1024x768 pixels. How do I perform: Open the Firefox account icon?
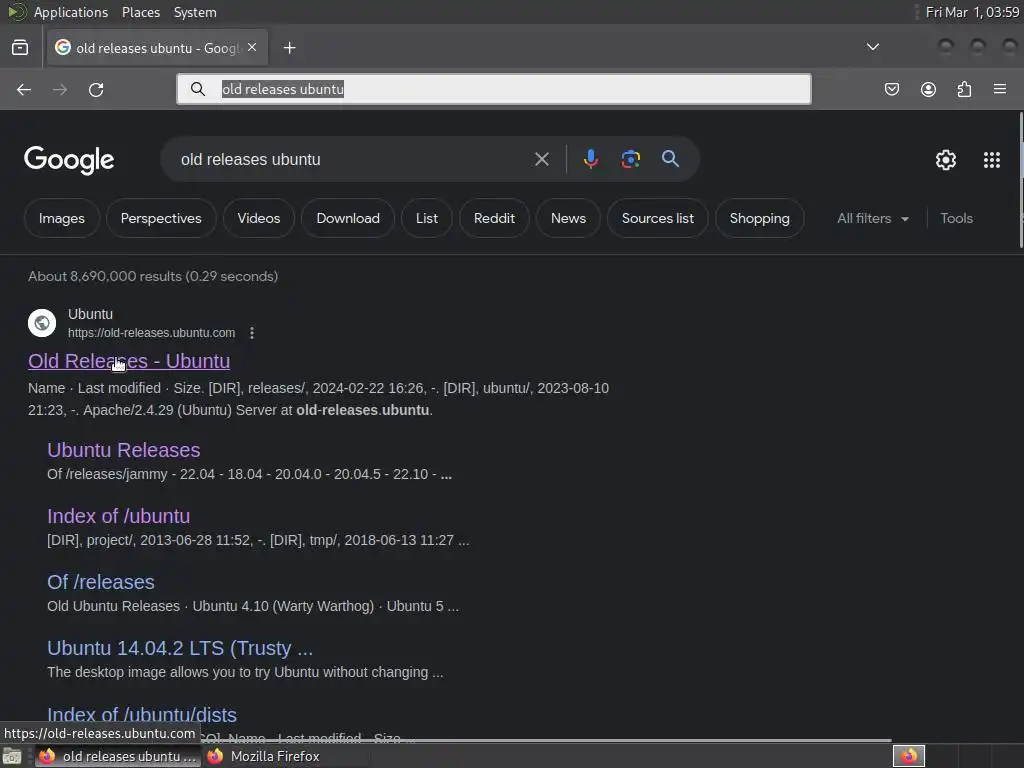(928, 89)
